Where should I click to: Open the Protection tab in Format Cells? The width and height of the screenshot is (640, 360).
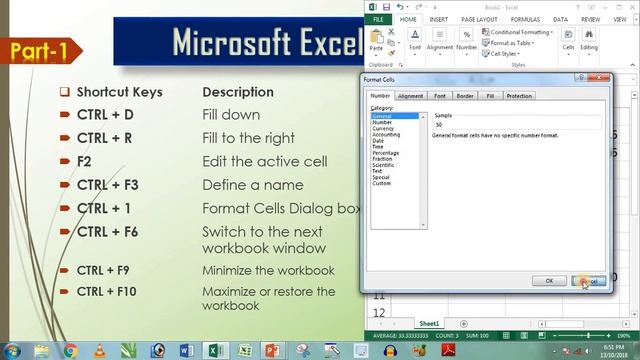pos(519,96)
